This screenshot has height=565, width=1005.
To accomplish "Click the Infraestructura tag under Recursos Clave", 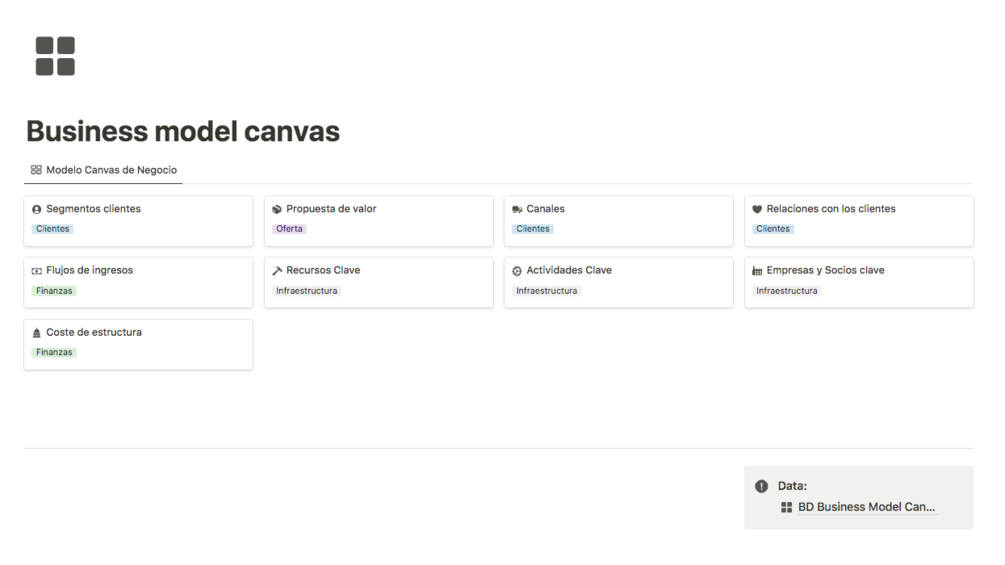I will pyautogui.click(x=307, y=291).
